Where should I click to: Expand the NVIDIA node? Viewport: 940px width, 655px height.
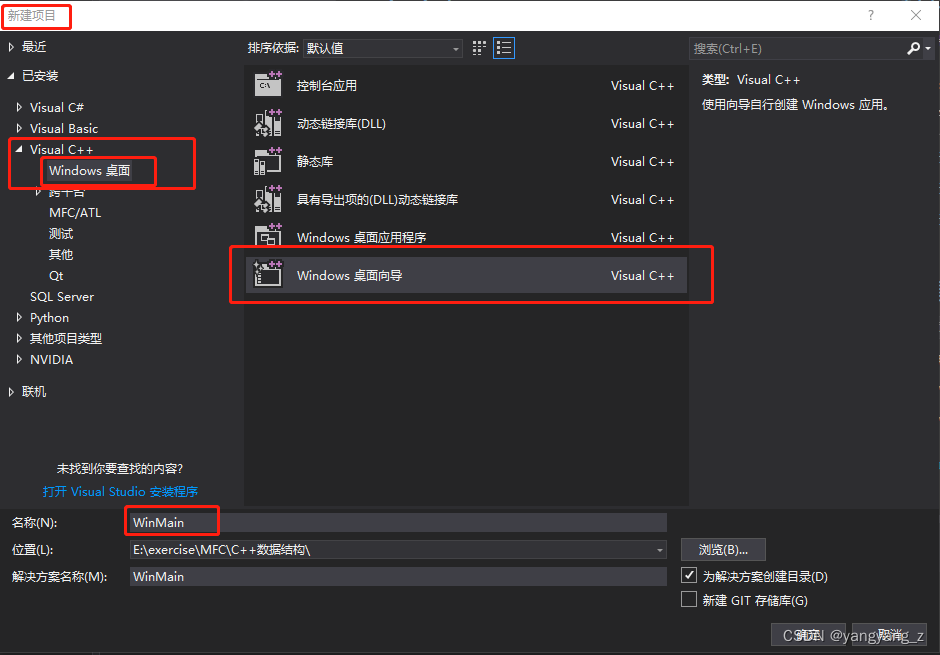coord(19,360)
